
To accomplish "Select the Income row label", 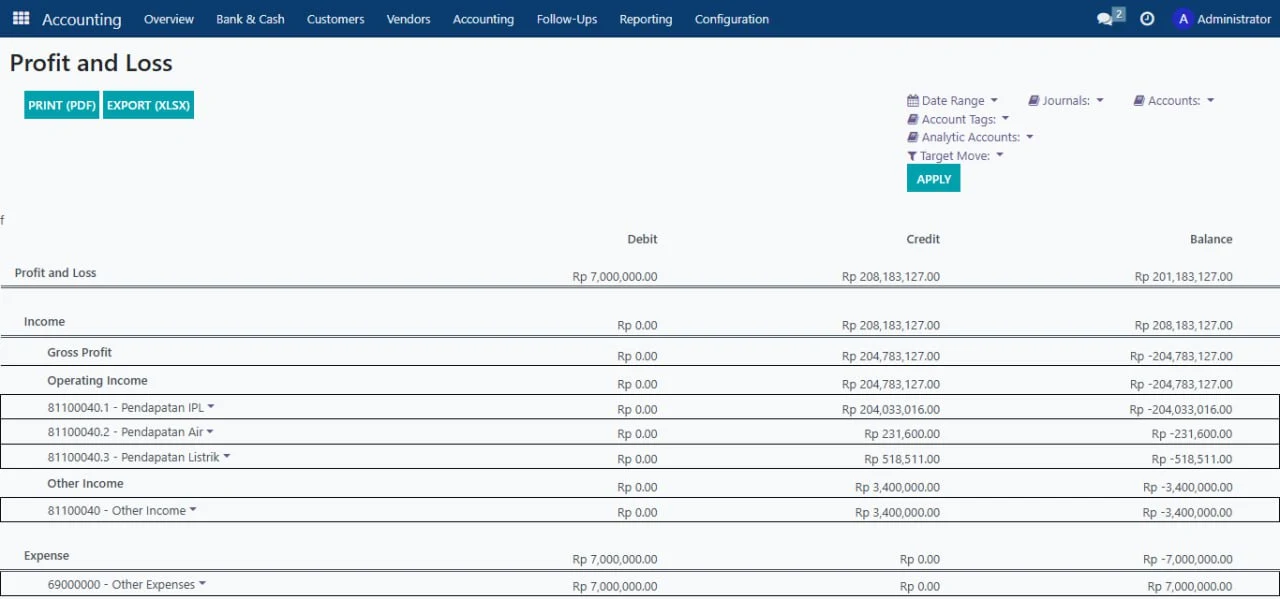I will click(x=44, y=322).
